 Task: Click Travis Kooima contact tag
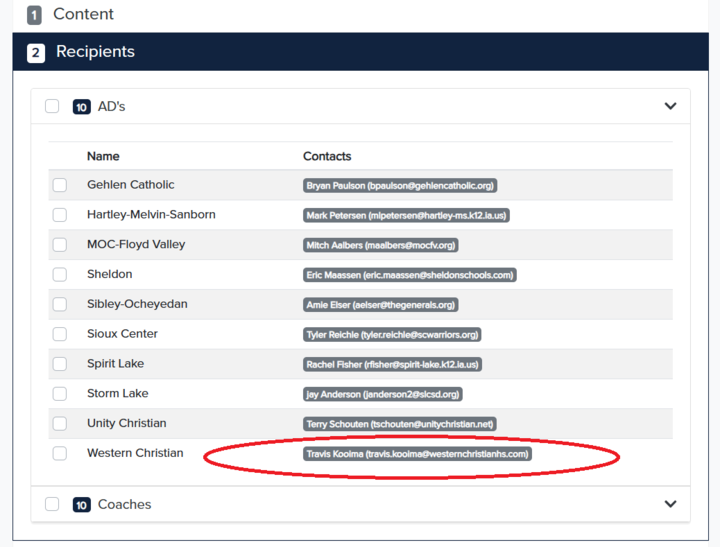[417, 454]
